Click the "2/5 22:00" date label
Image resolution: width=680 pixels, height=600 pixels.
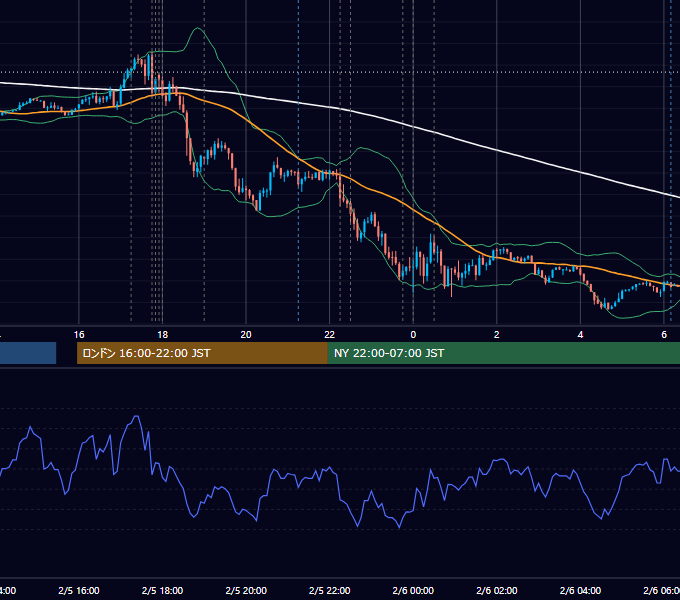330,590
